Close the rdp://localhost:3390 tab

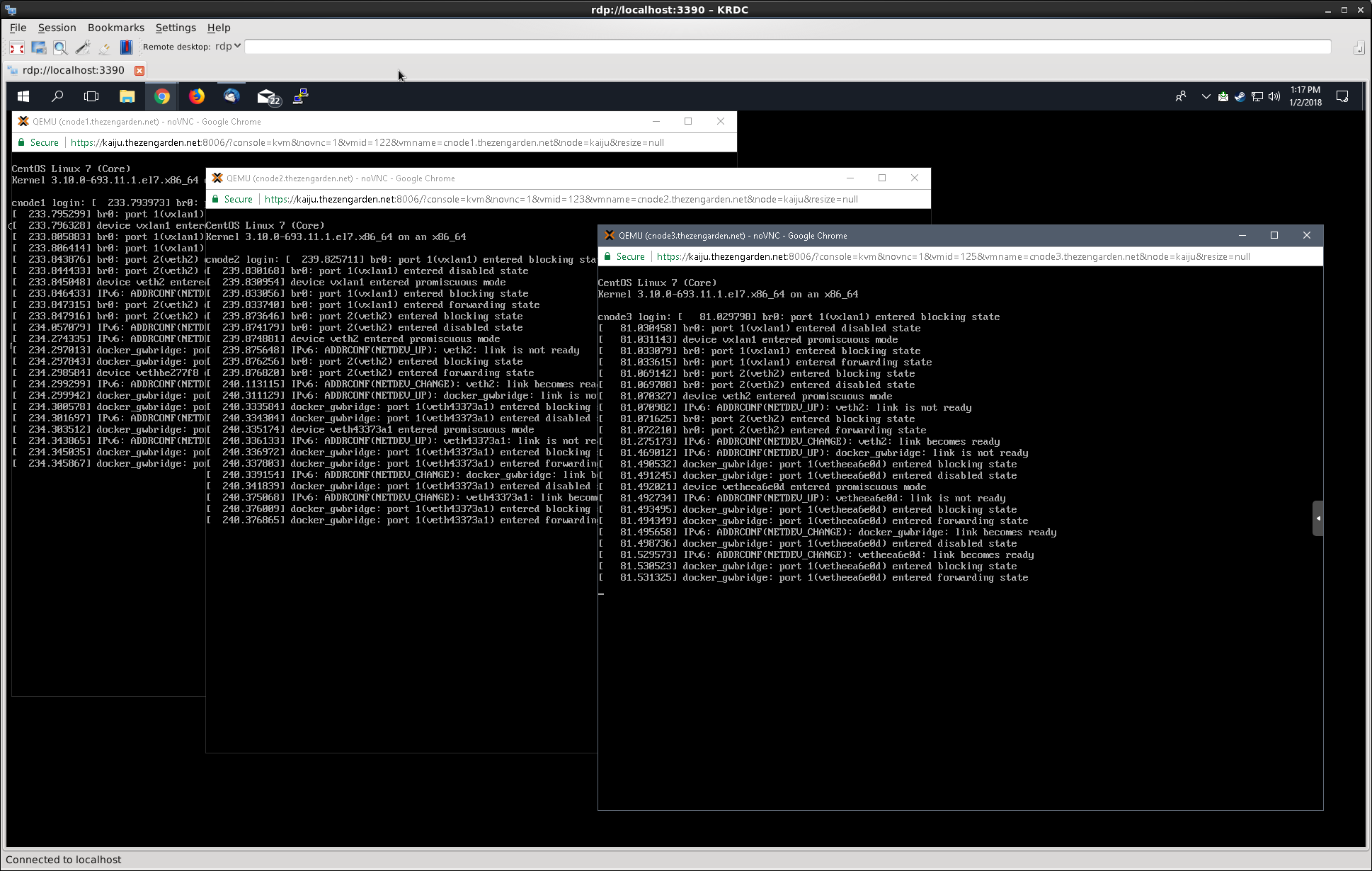coord(139,70)
